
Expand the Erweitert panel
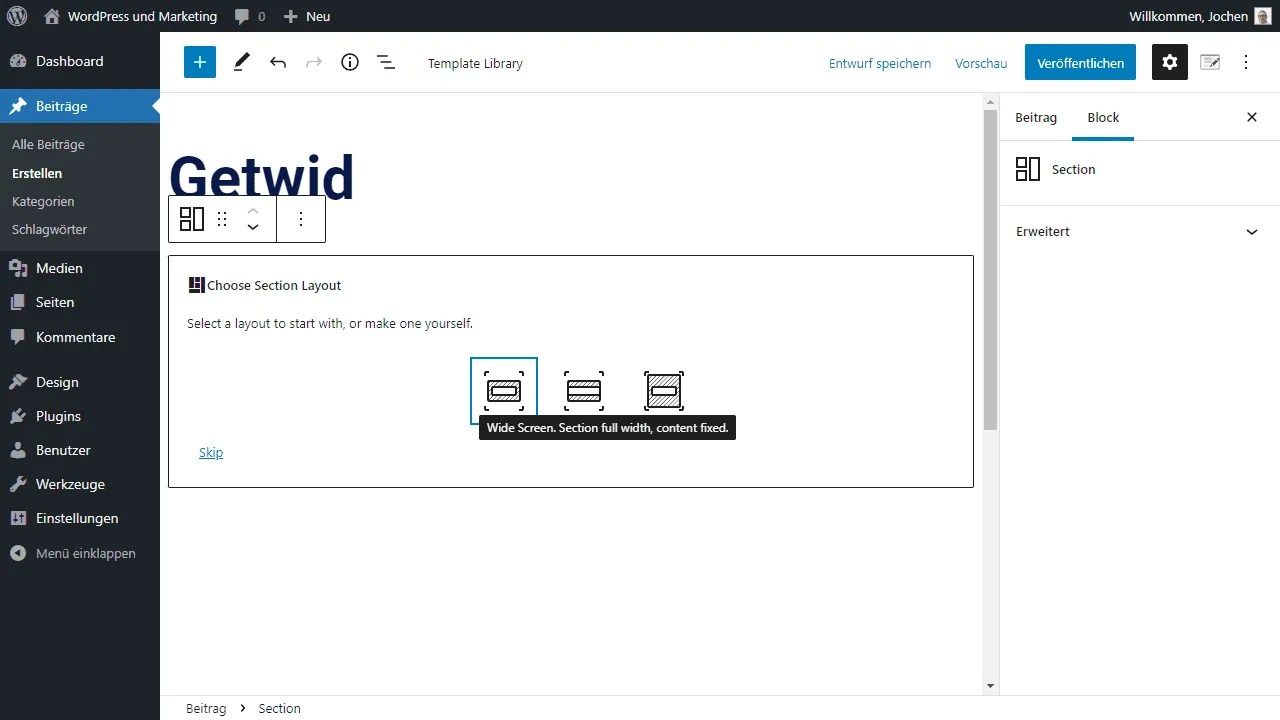coord(1139,231)
